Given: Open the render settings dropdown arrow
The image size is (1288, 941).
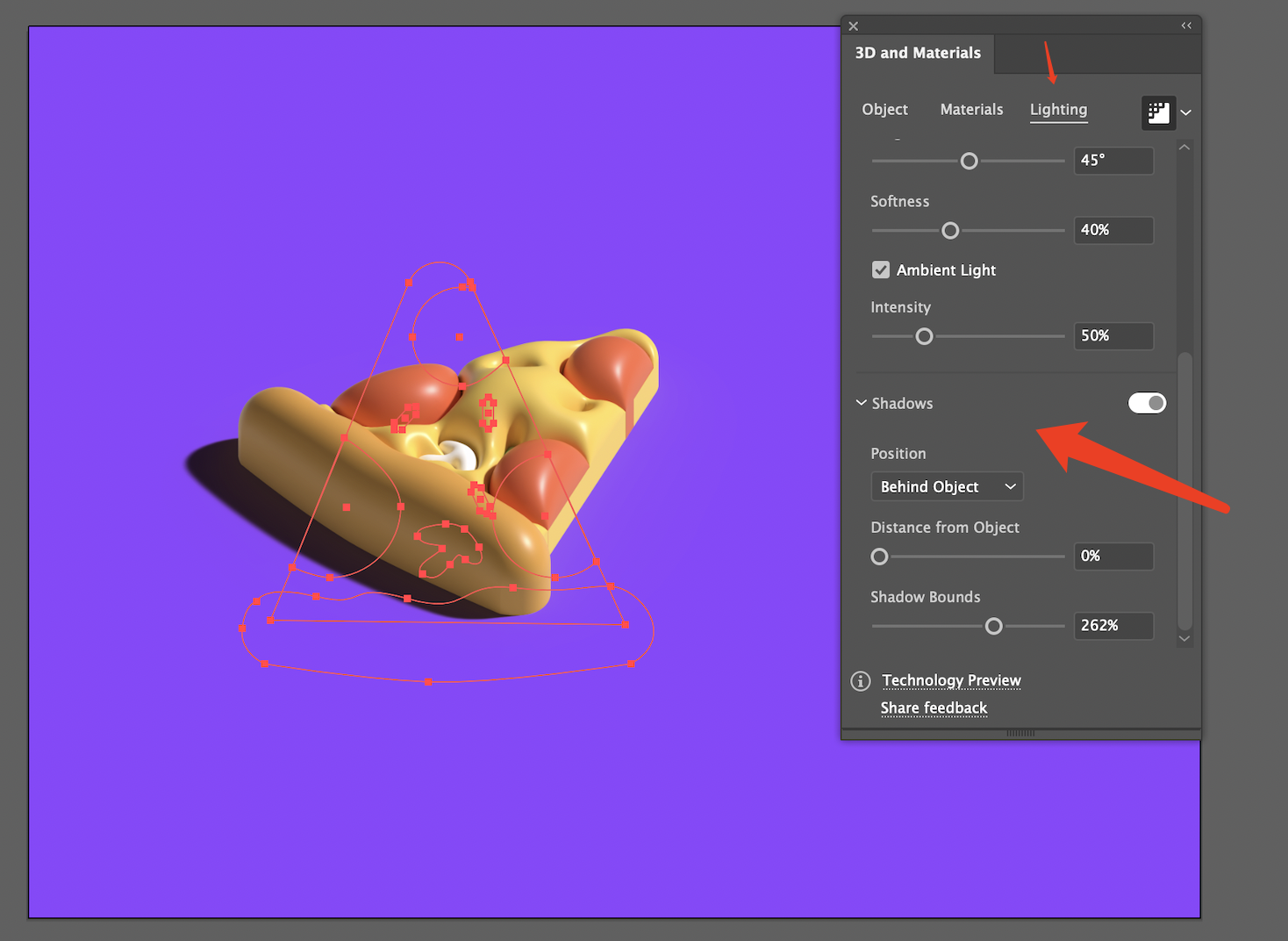Looking at the screenshot, I should tap(1186, 112).
